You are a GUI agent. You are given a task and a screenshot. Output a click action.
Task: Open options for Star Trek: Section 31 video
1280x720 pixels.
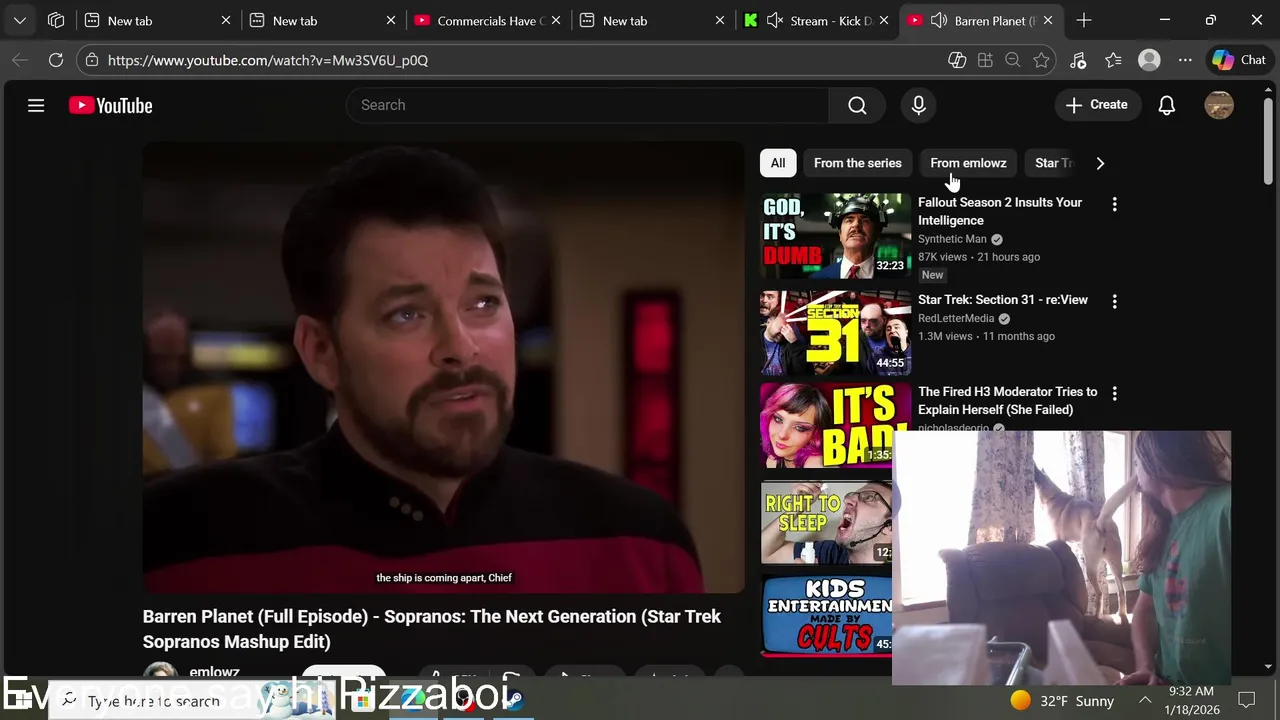tap(1114, 301)
